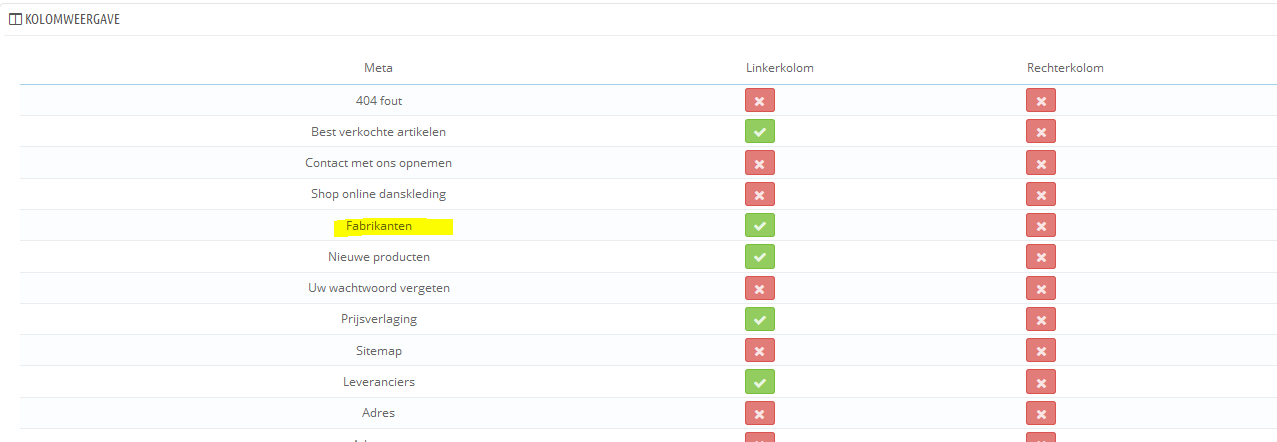Enable left column for Shop online danskleding
1277x442 pixels.
(x=760, y=194)
